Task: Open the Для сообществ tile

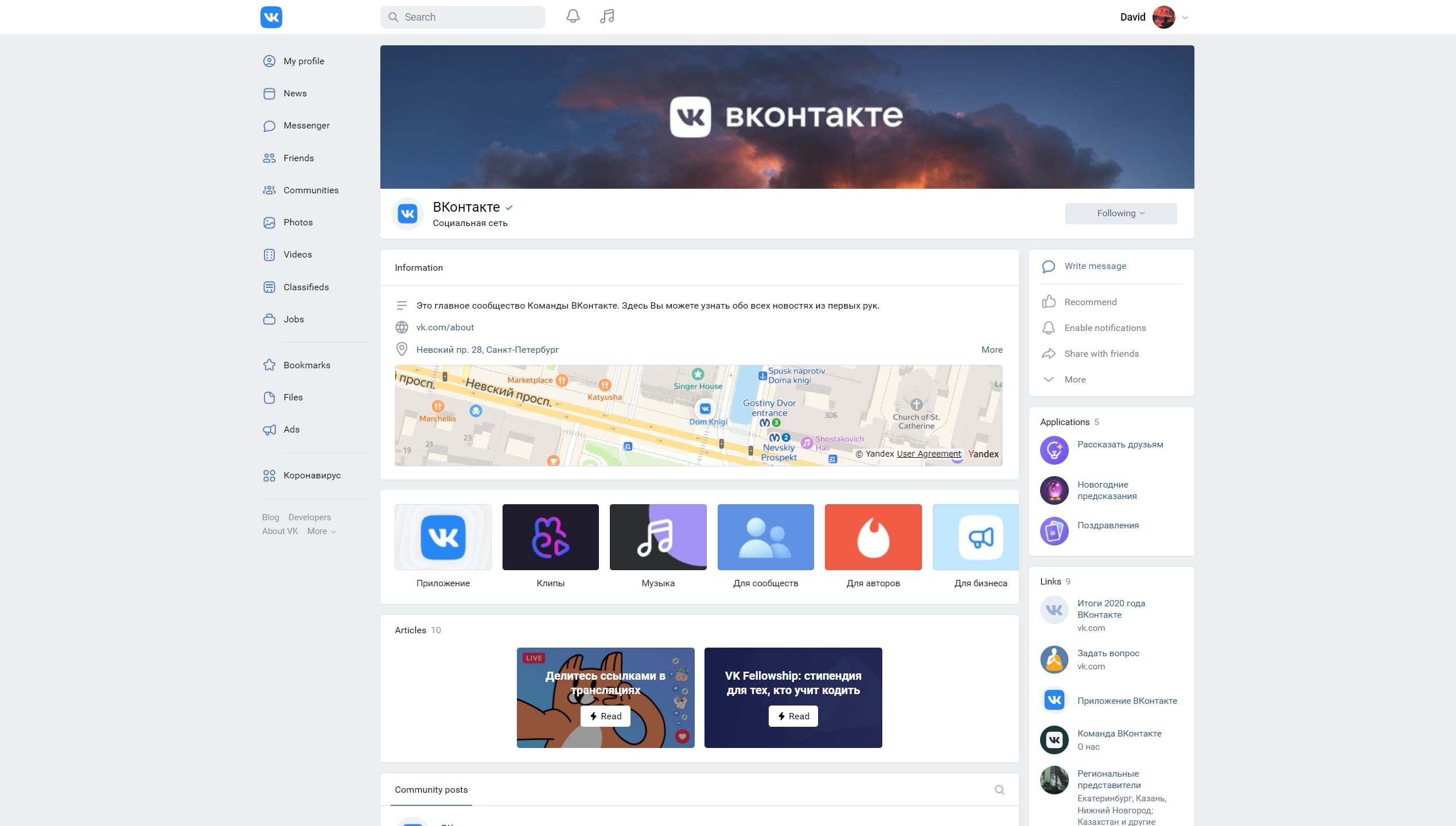Action: (x=765, y=546)
